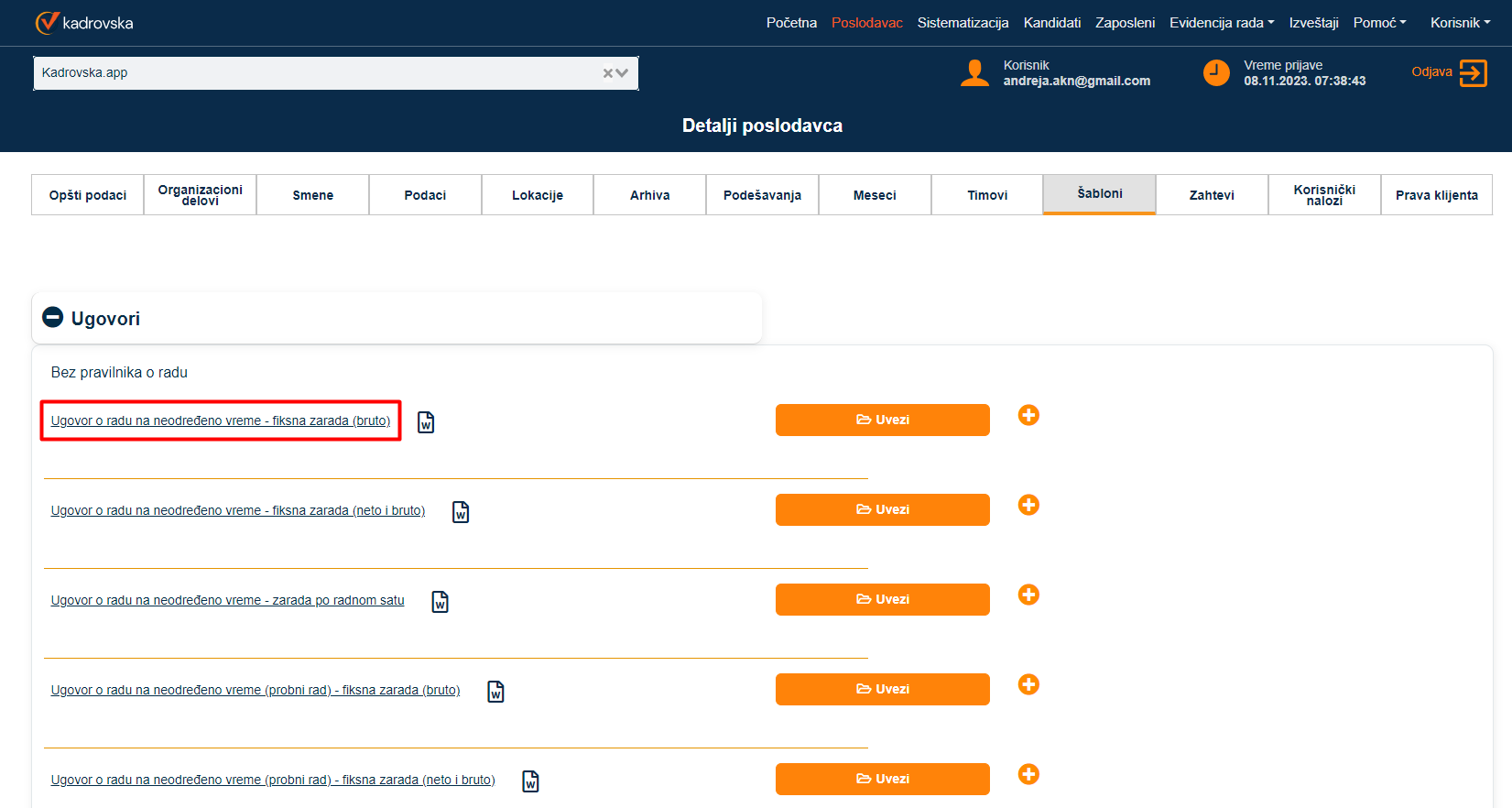Open Word icon beside zarada po radnom satu
The width and height of the screenshot is (1512, 808).
[x=441, y=602]
